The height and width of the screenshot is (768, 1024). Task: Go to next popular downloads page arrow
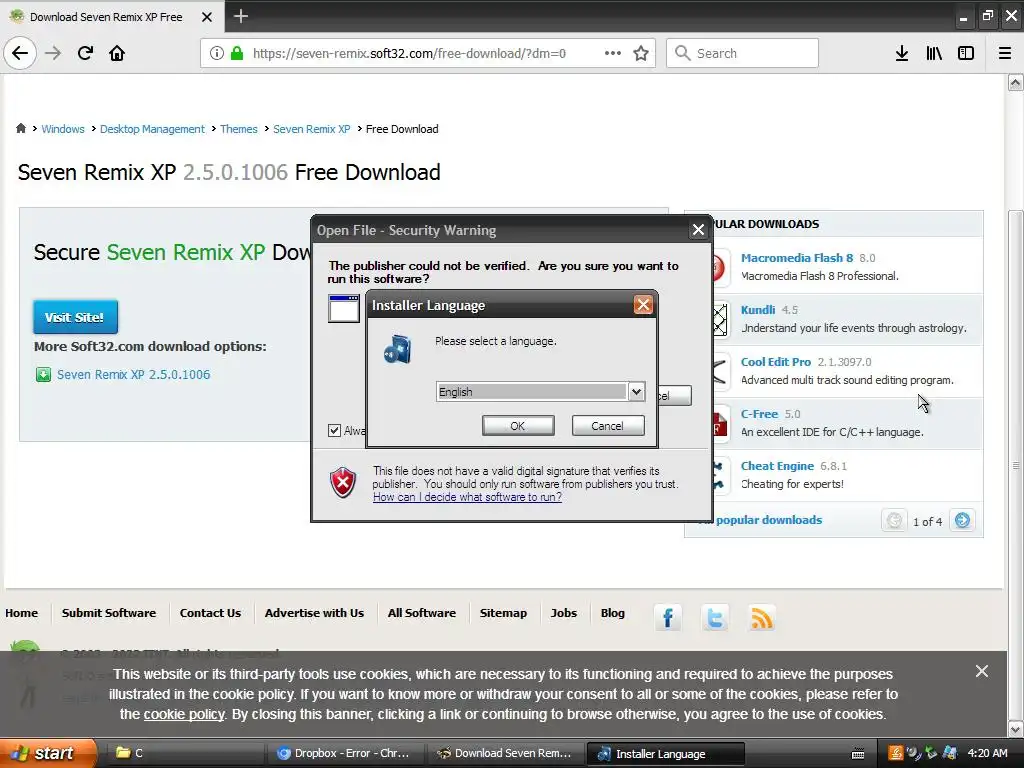coord(962,520)
